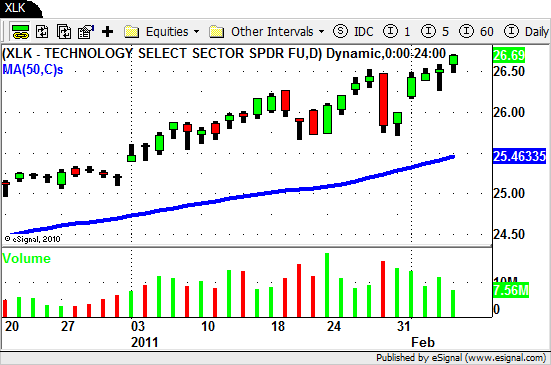The height and width of the screenshot is (365, 551).
Task: Switch to the 60-minute interval
Action: (x=476, y=32)
